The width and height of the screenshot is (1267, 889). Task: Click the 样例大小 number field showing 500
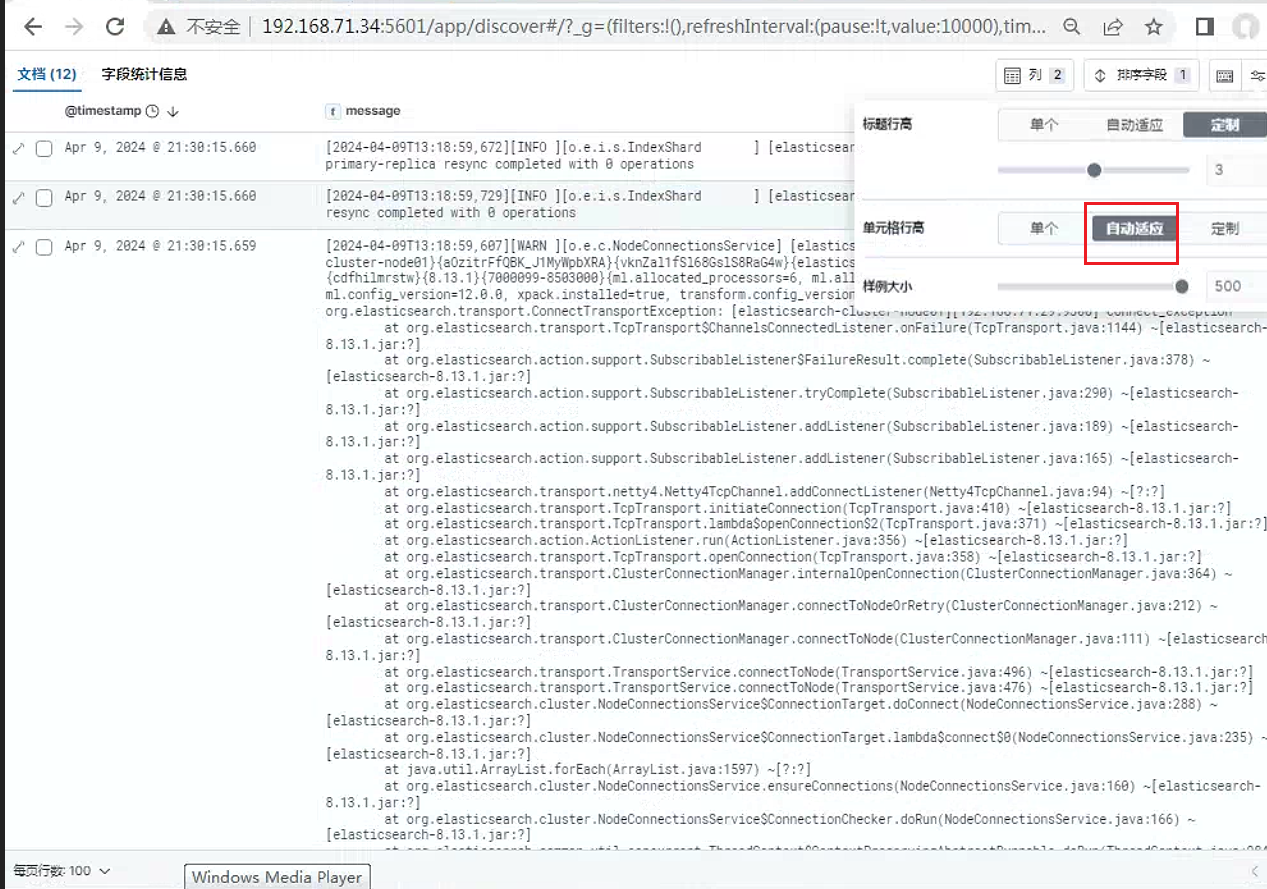1236,286
